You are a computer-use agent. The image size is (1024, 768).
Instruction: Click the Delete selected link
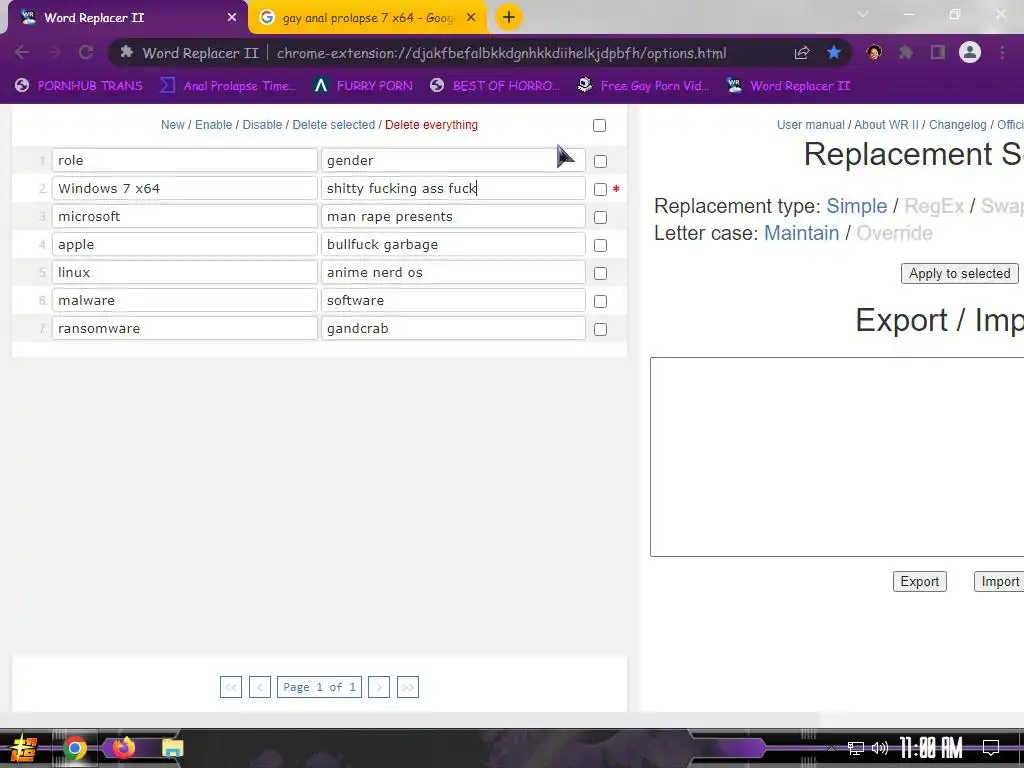coord(334,125)
